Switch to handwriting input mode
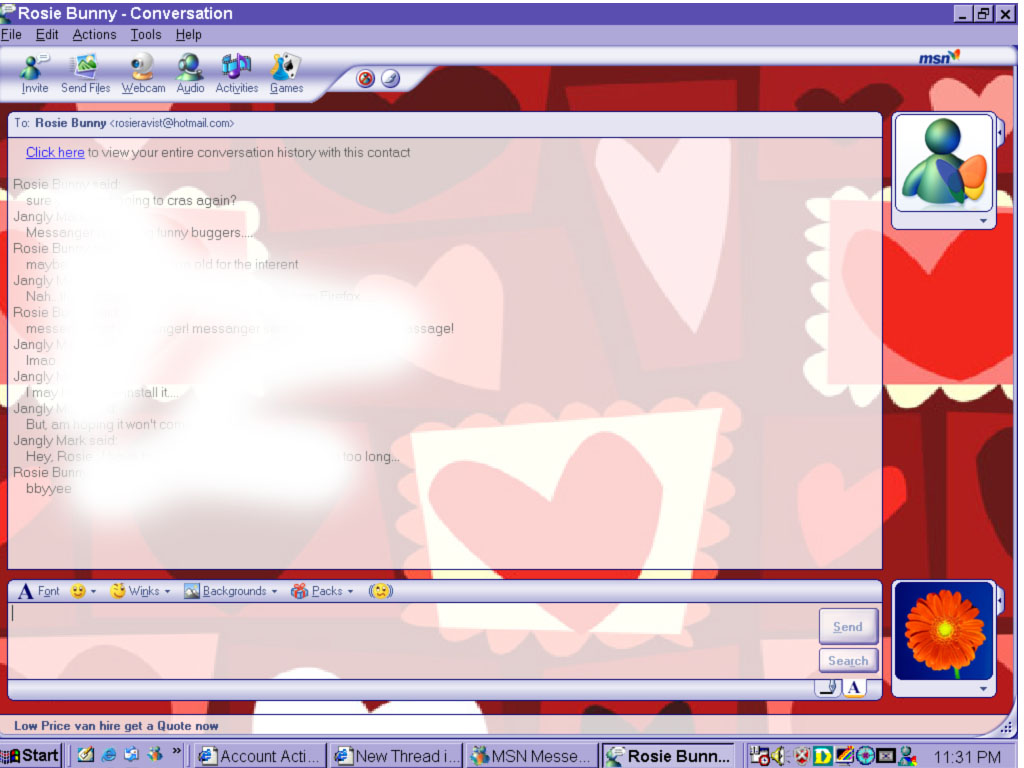The image size is (1024, 768). pos(828,688)
